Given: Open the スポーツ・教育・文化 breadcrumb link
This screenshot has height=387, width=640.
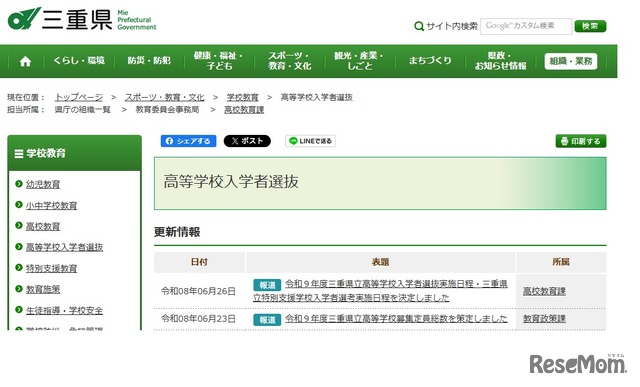Looking at the screenshot, I should [164, 98].
